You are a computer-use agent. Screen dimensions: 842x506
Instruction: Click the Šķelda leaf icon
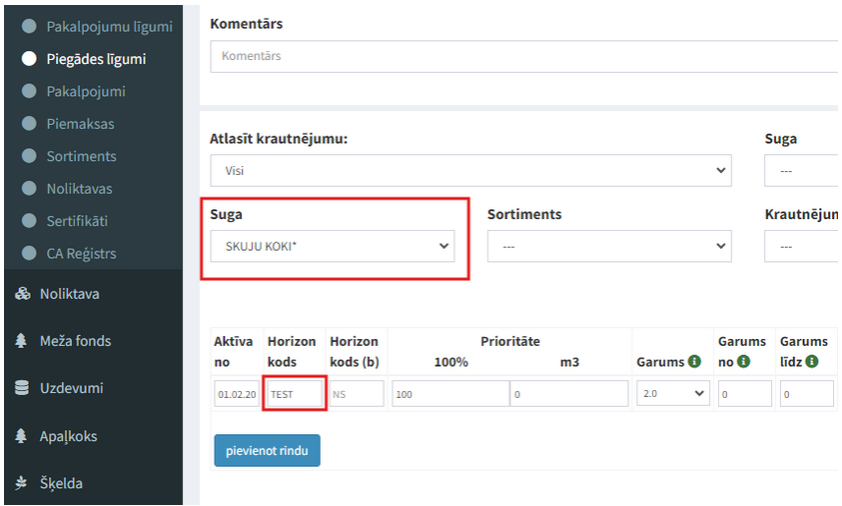(22, 483)
